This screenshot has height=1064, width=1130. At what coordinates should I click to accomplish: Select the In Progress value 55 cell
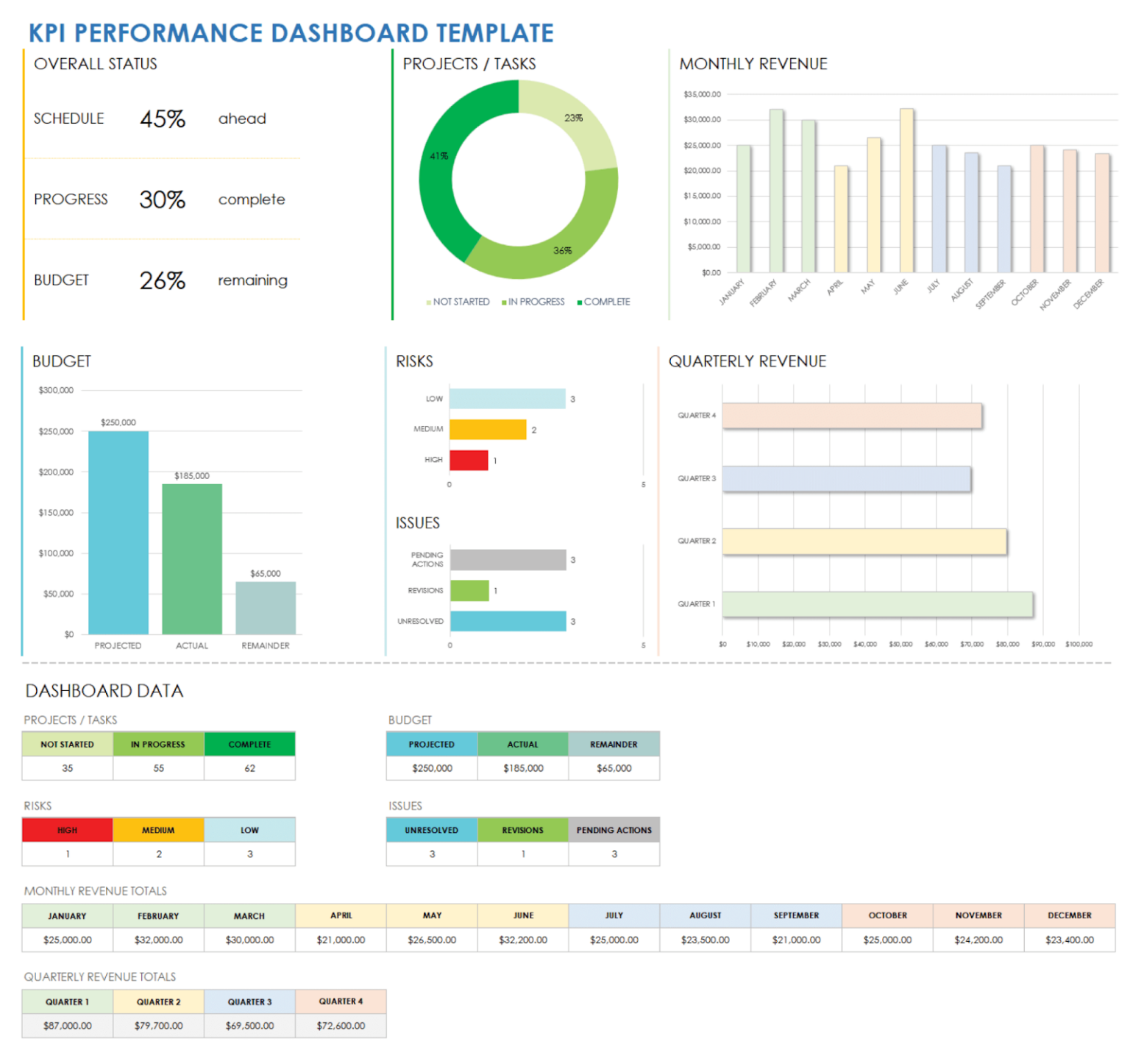click(159, 768)
